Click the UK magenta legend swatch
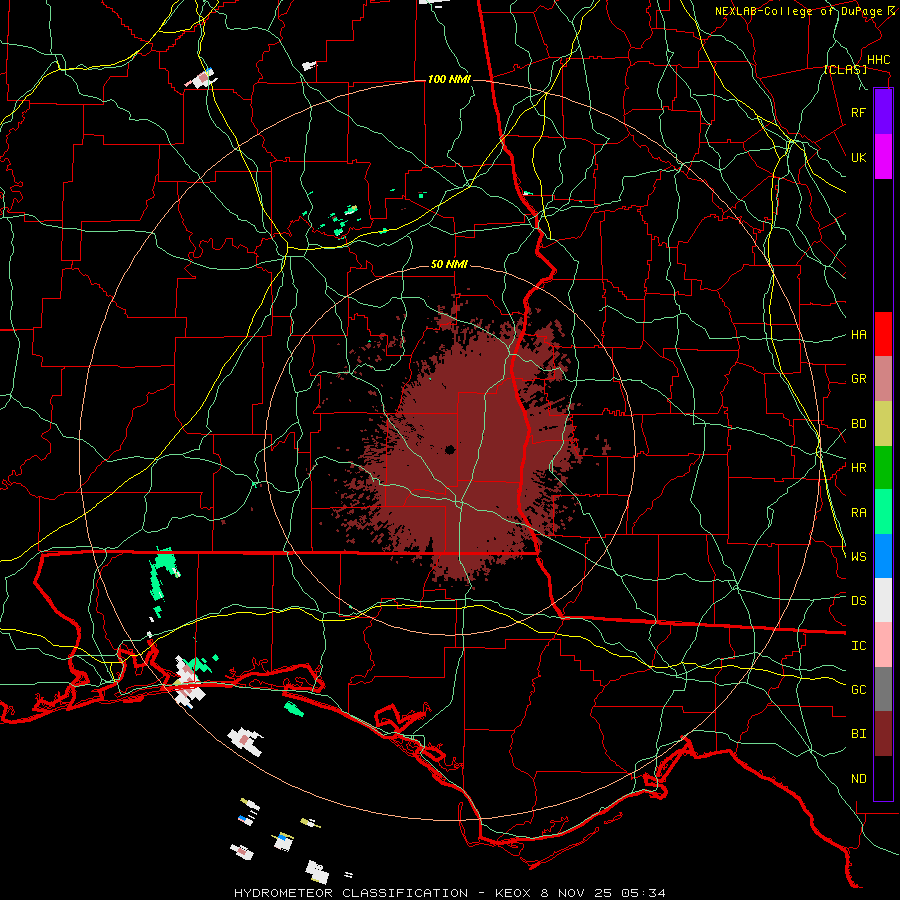 point(883,157)
